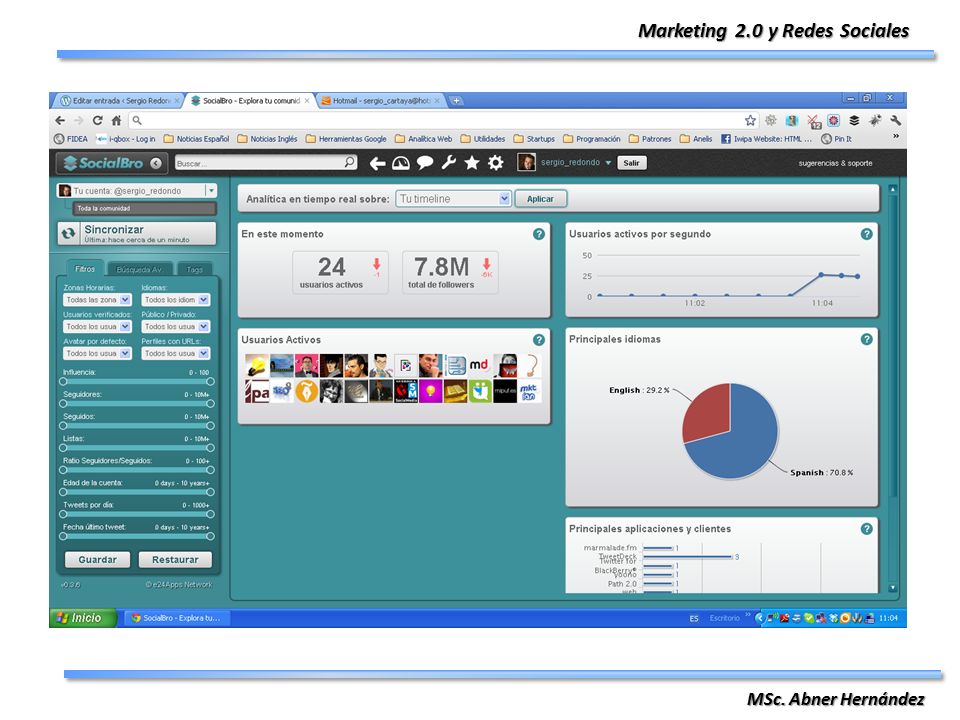Viewport: 960px width, 720px height.
Task: Open a new browser tab
Action: click(456, 101)
